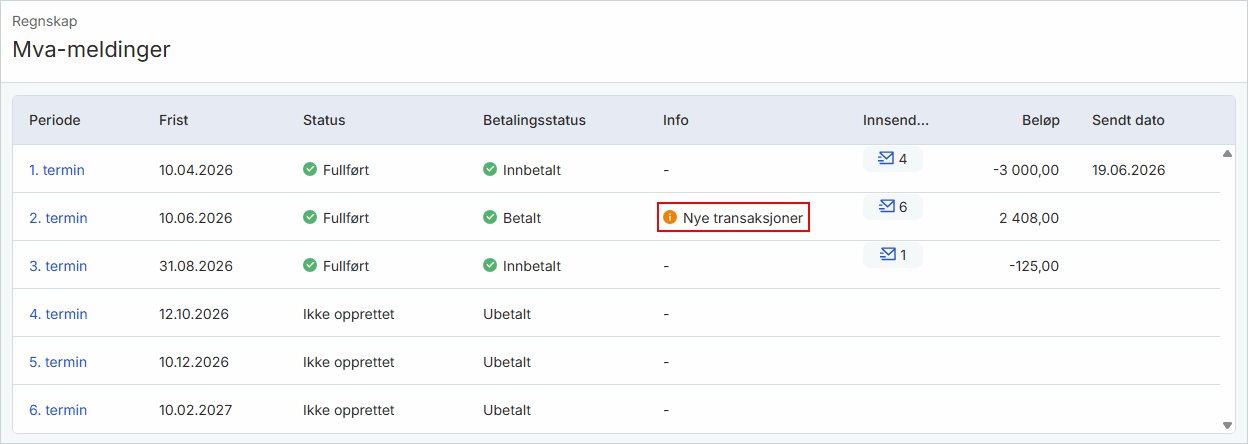Click the Mva-meldinger page heading
The image size is (1248, 444).
pyautogui.click(x=91, y=49)
